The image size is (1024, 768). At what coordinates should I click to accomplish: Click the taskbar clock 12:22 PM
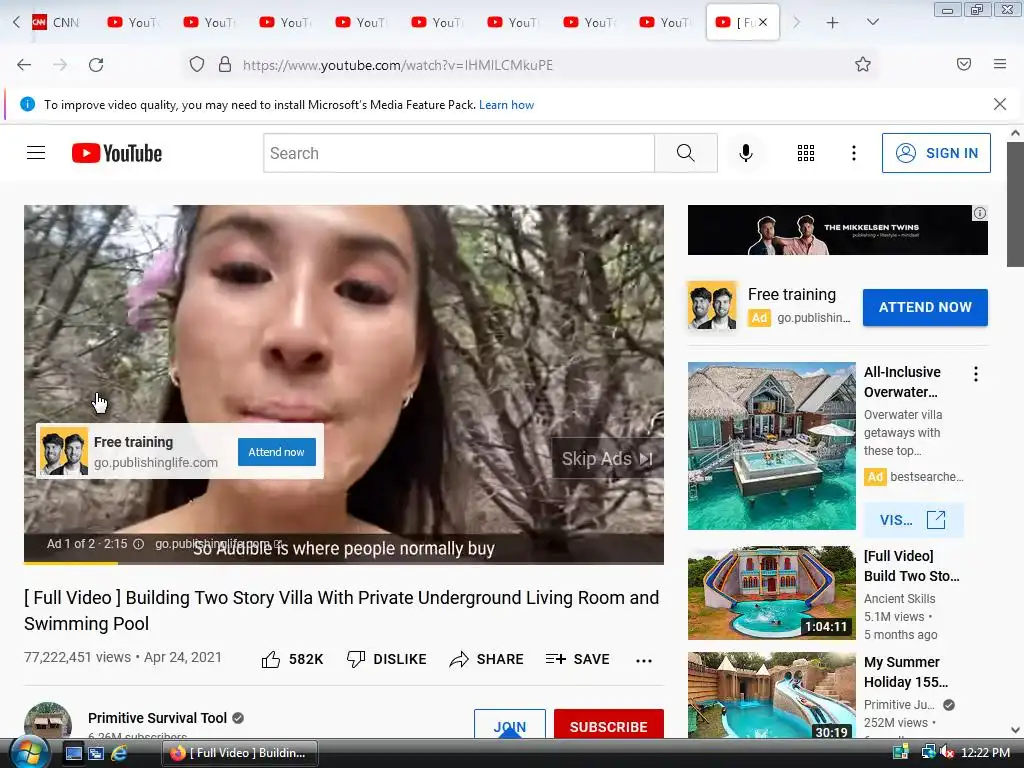[985, 752]
